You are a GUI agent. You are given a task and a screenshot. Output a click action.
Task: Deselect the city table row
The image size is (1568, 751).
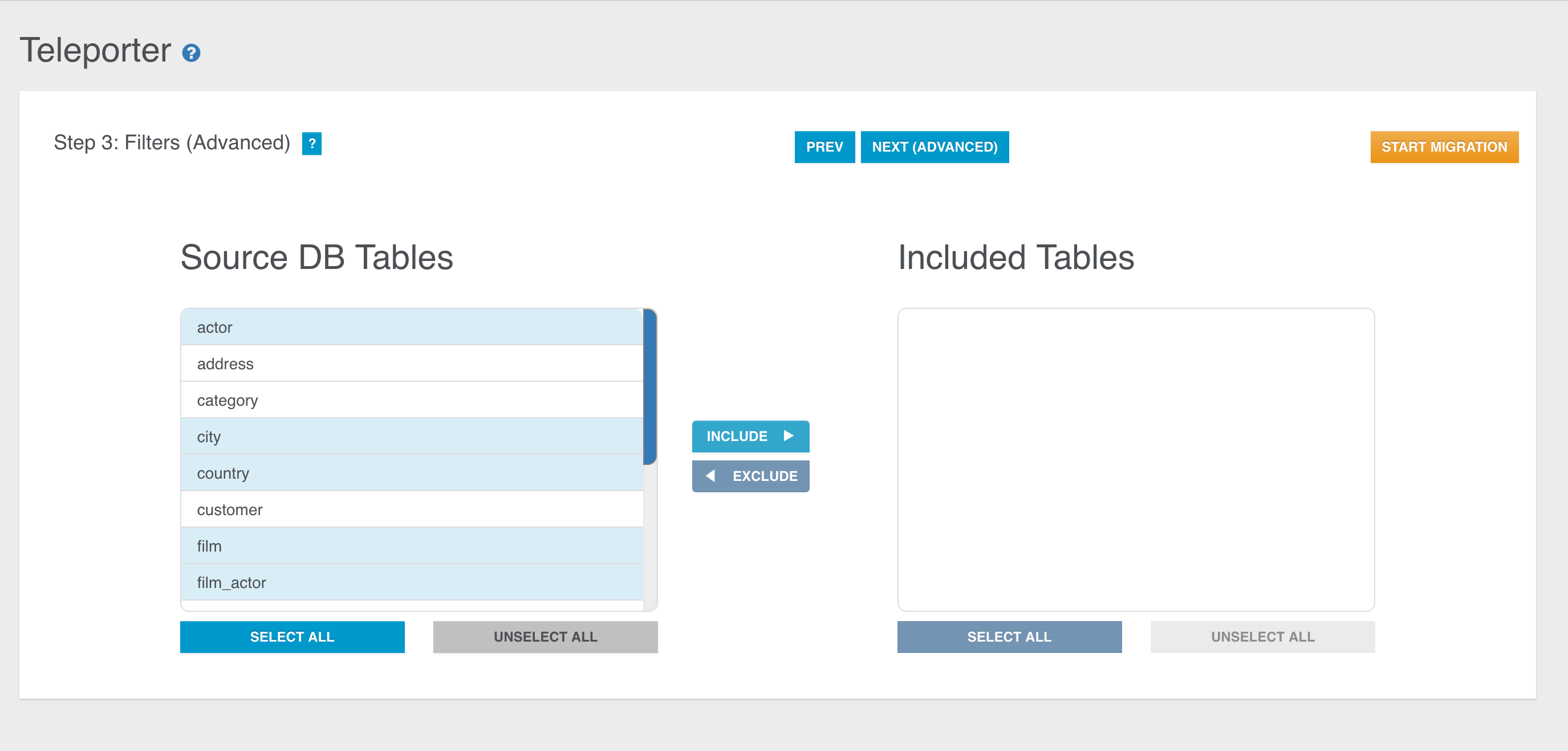[412, 436]
